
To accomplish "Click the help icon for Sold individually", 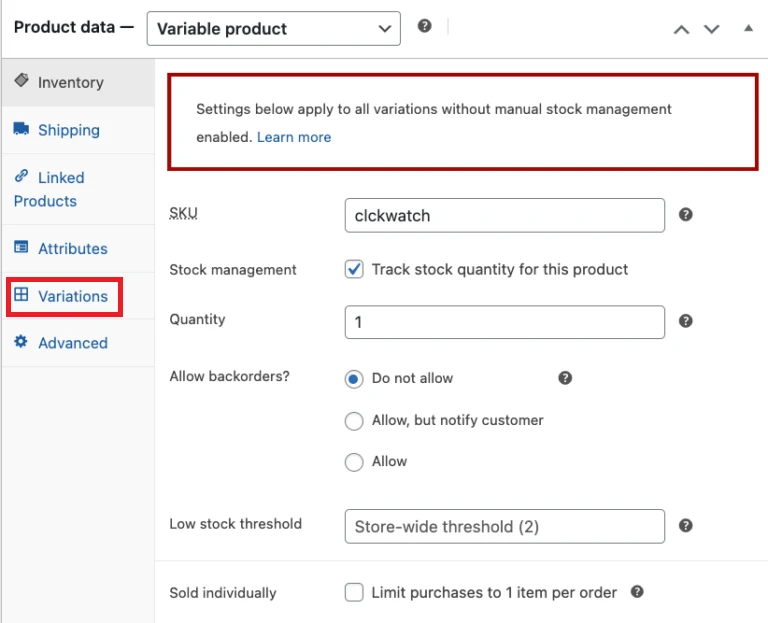I will coord(637,592).
